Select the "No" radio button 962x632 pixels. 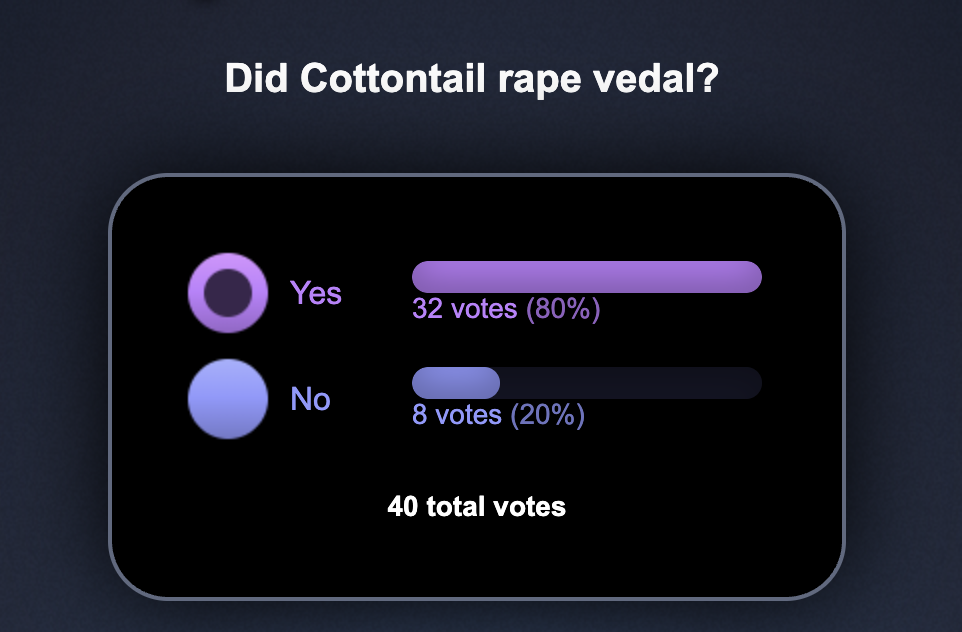pos(228,398)
